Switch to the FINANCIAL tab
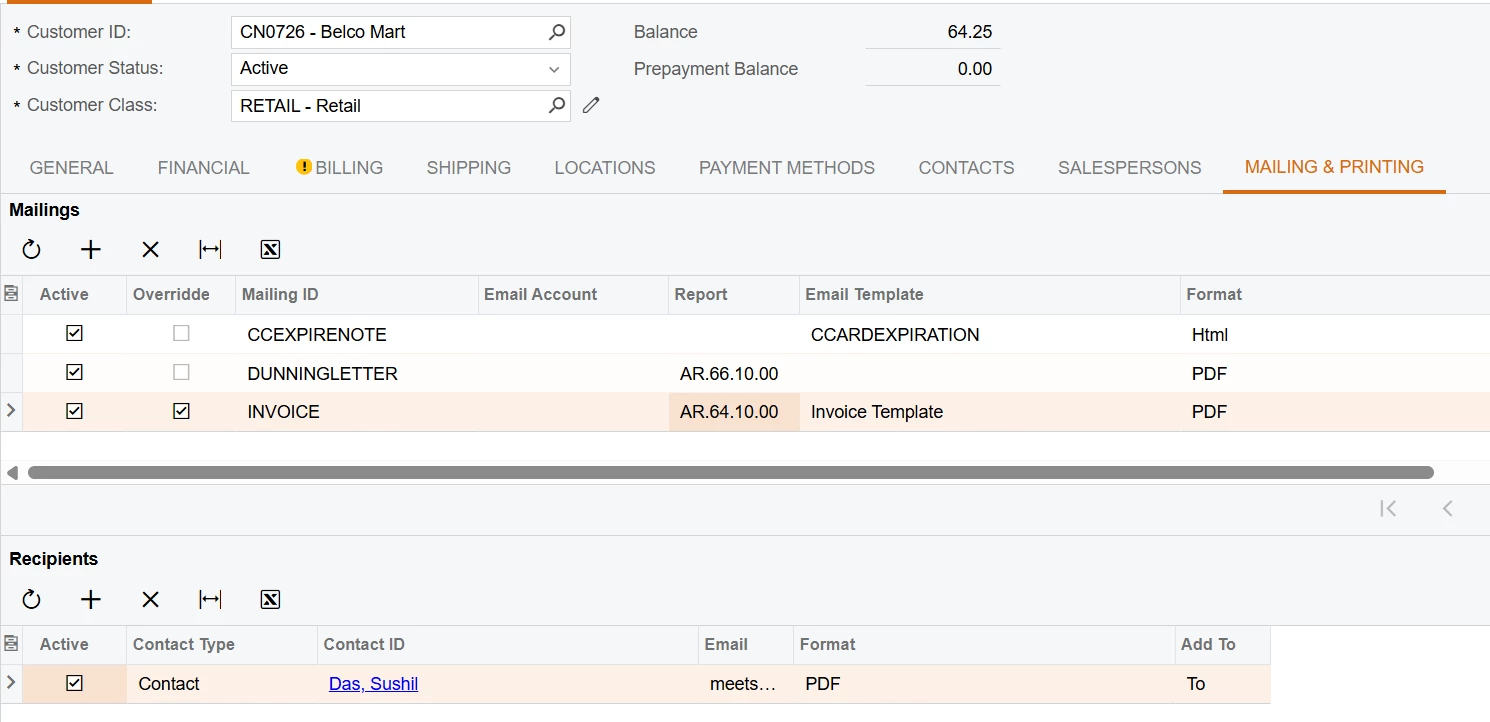This screenshot has height=722, width=1490. (204, 168)
